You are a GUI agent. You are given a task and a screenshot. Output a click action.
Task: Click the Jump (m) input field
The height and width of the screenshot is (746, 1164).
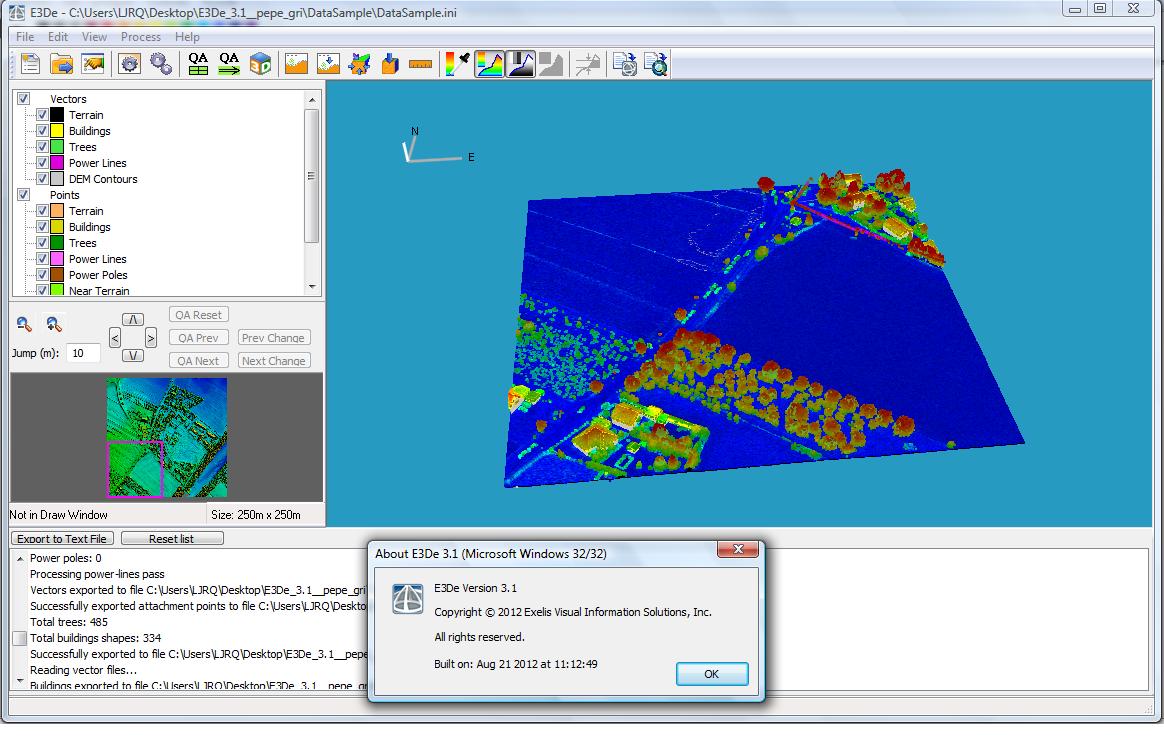tap(83, 353)
